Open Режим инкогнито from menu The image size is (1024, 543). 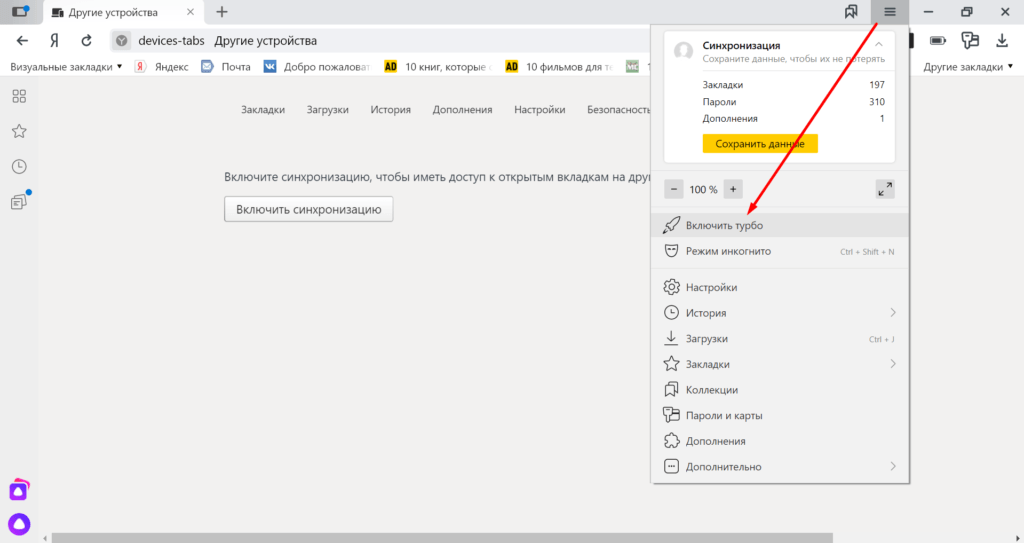coord(780,252)
